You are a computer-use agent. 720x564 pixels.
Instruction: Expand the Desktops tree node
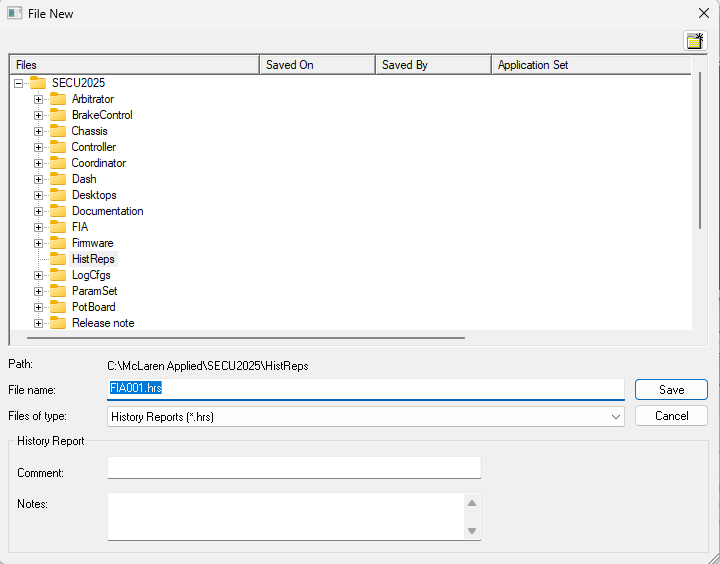coord(39,196)
